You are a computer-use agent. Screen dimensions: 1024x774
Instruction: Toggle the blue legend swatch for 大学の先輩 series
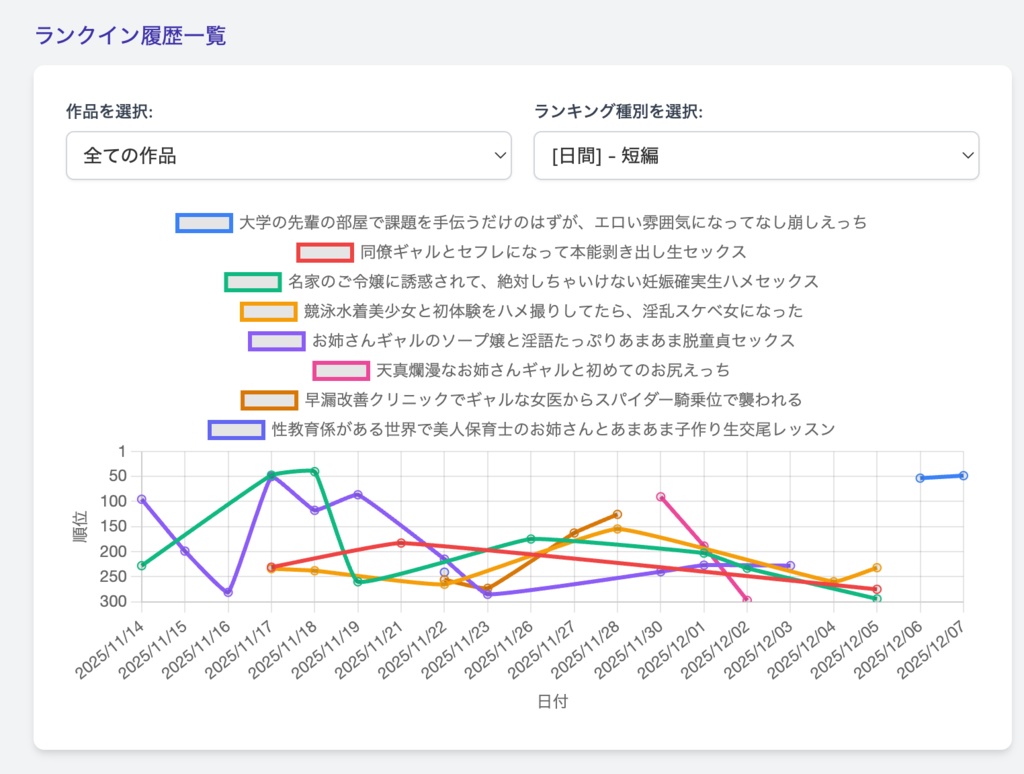pos(204,222)
